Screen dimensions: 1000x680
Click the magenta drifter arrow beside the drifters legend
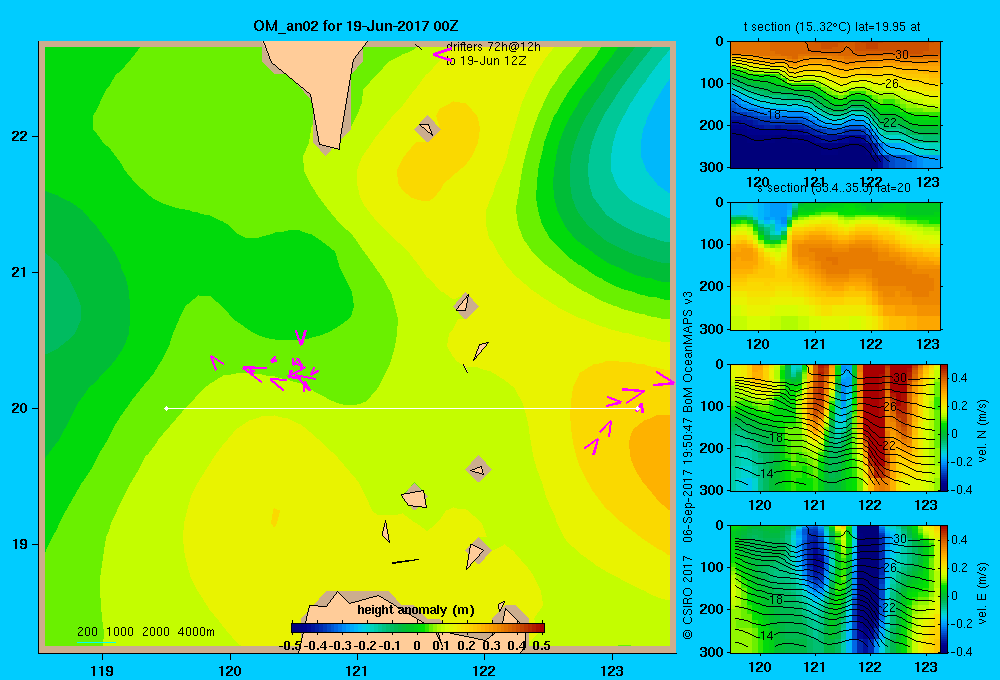(442, 54)
